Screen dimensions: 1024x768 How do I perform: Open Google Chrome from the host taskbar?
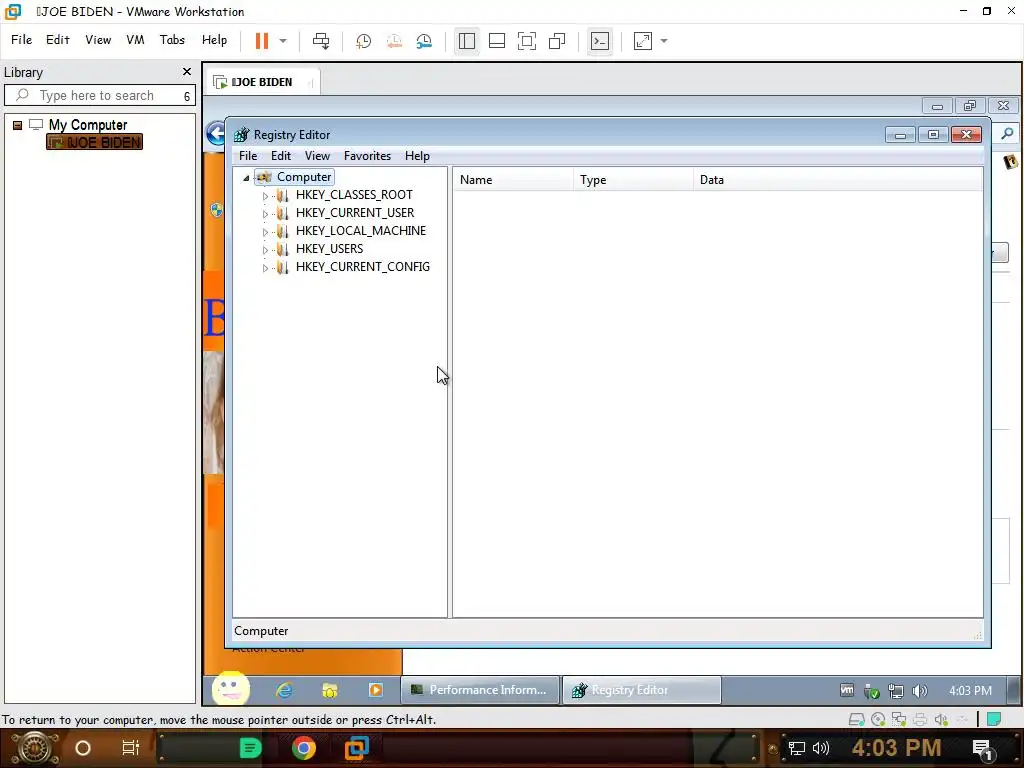pyautogui.click(x=303, y=748)
